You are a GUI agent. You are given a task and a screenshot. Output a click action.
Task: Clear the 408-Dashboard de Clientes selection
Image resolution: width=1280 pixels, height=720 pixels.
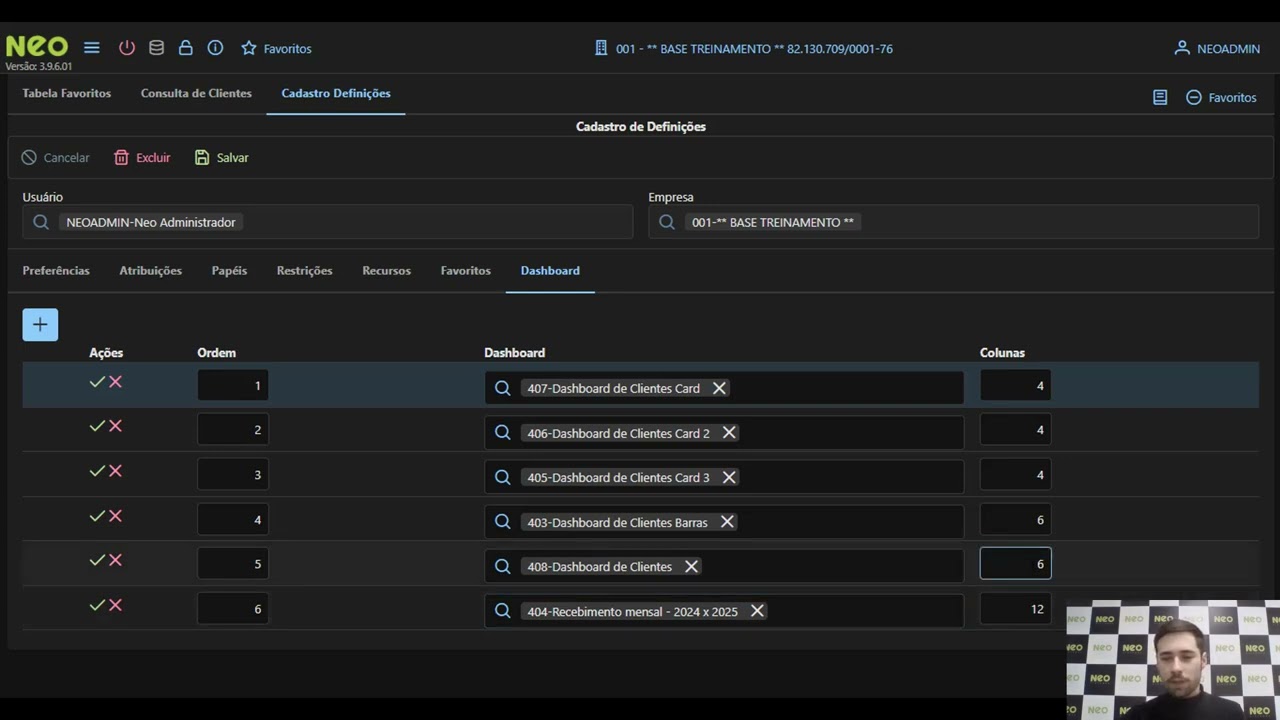(x=691, y=566)
